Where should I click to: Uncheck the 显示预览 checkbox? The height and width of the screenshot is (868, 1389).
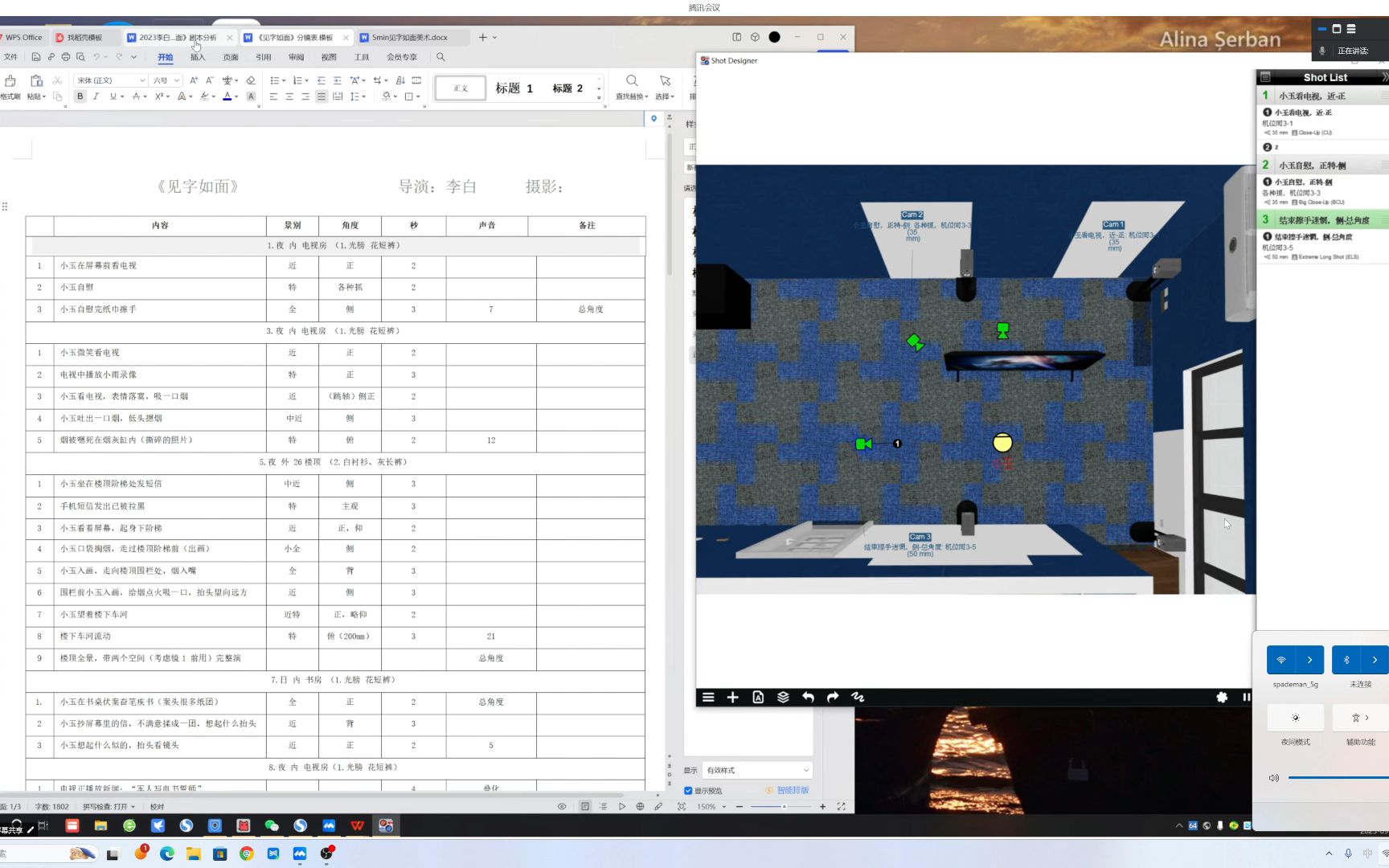tap(688, 791)
